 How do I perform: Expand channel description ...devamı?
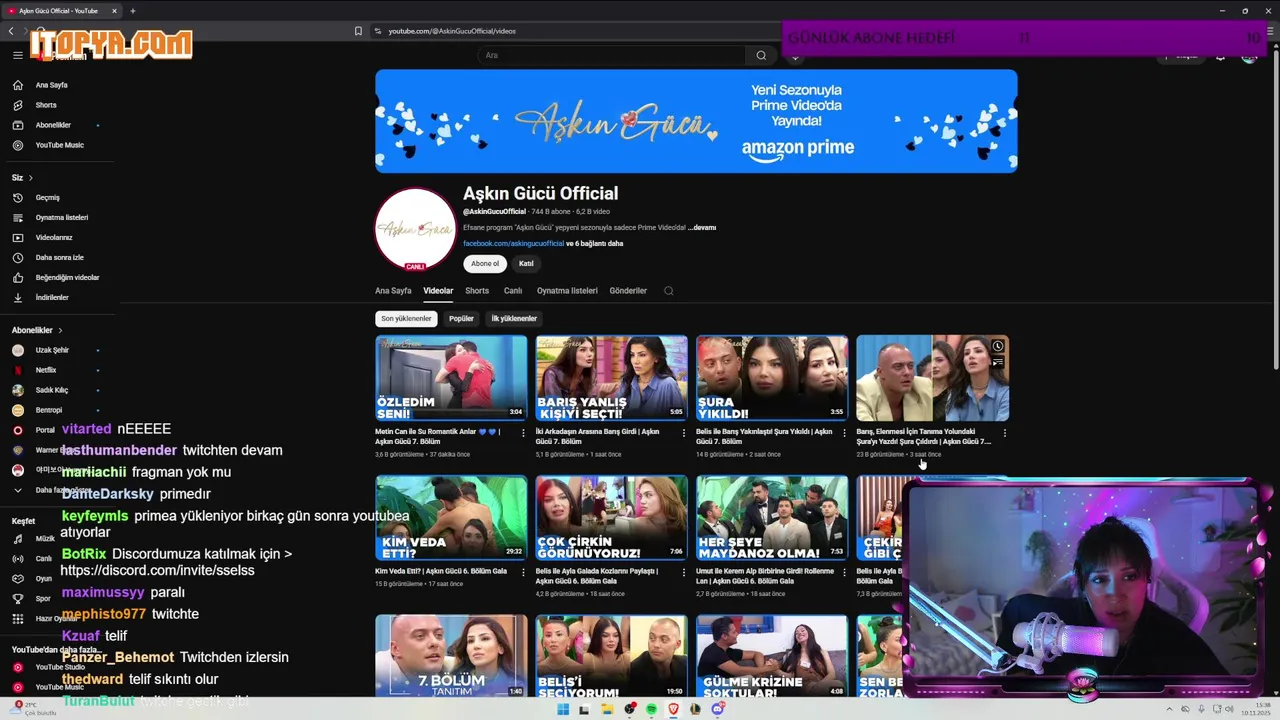pos(702,228)
